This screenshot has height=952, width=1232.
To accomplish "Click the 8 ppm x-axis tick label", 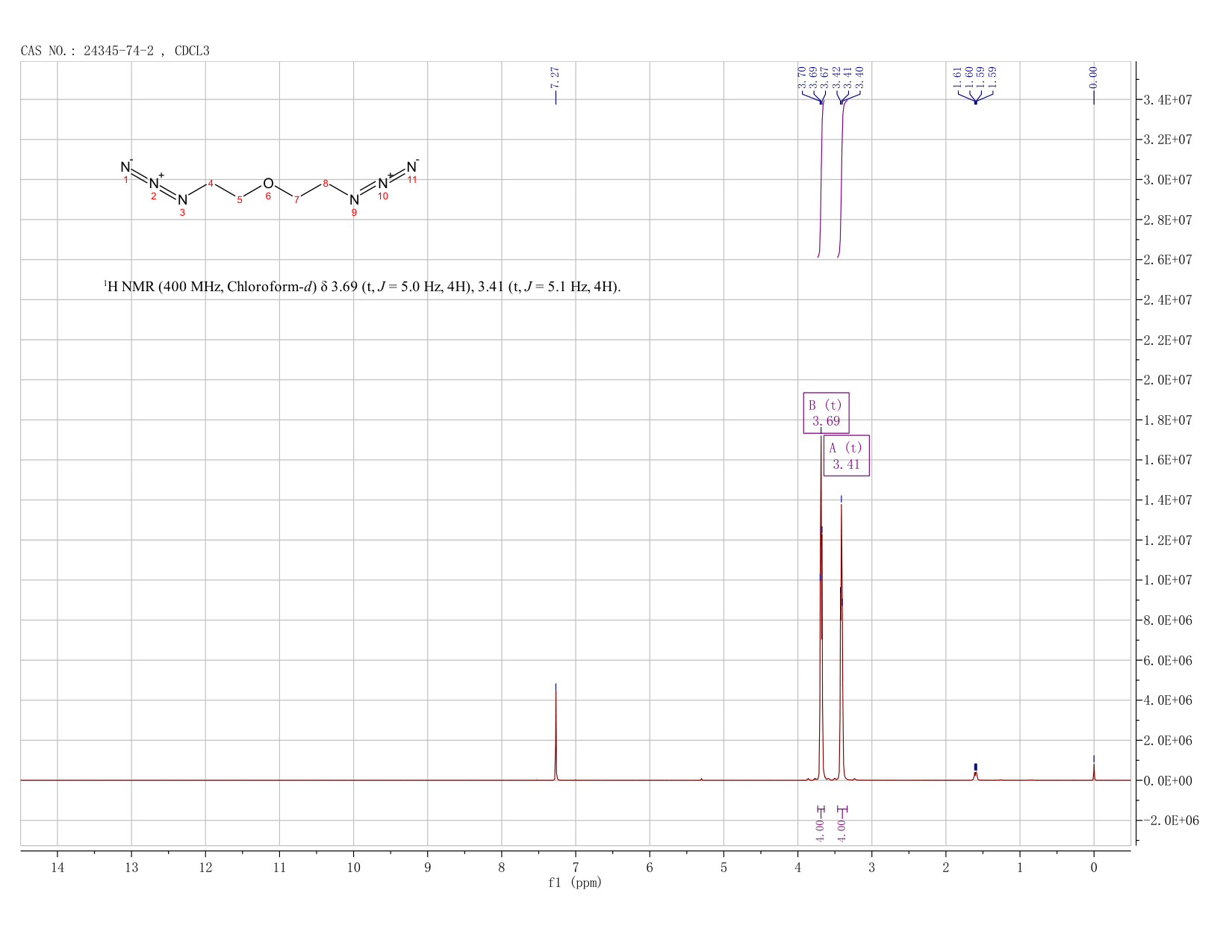I will pyautogui.click(x=502, y=867).
